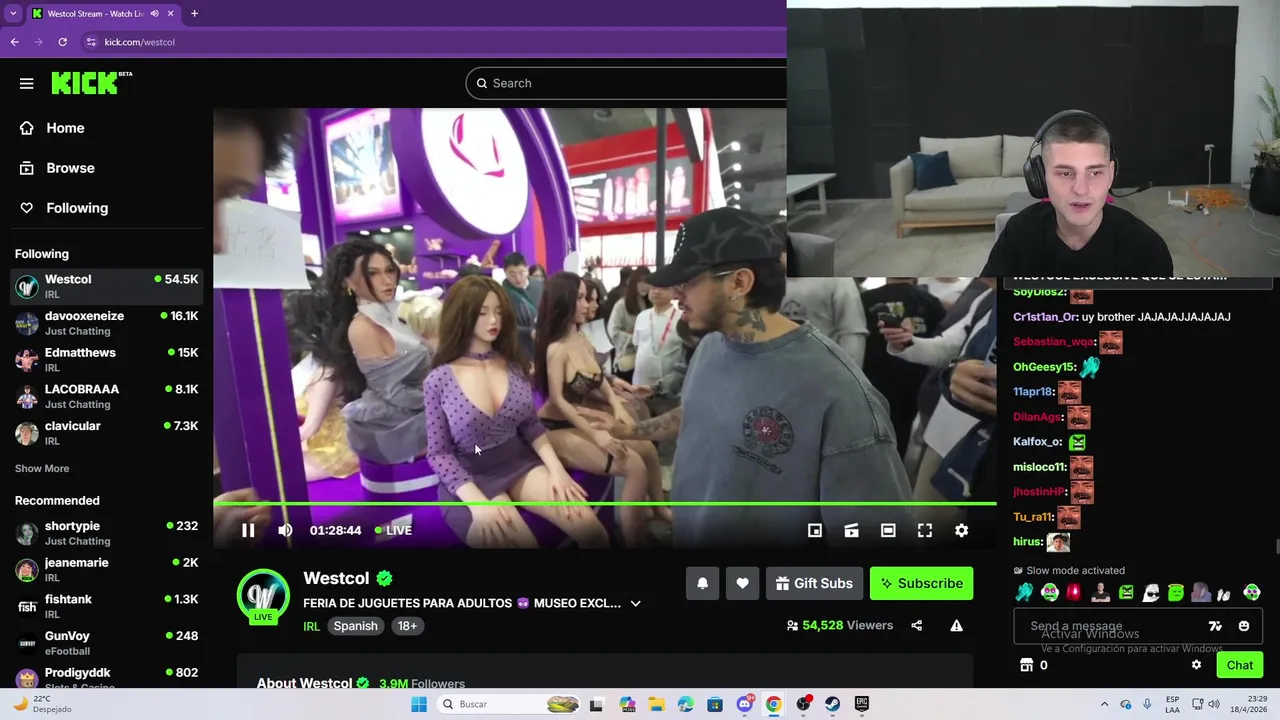
Task: Open chat settings gear
Action: 1196,665
